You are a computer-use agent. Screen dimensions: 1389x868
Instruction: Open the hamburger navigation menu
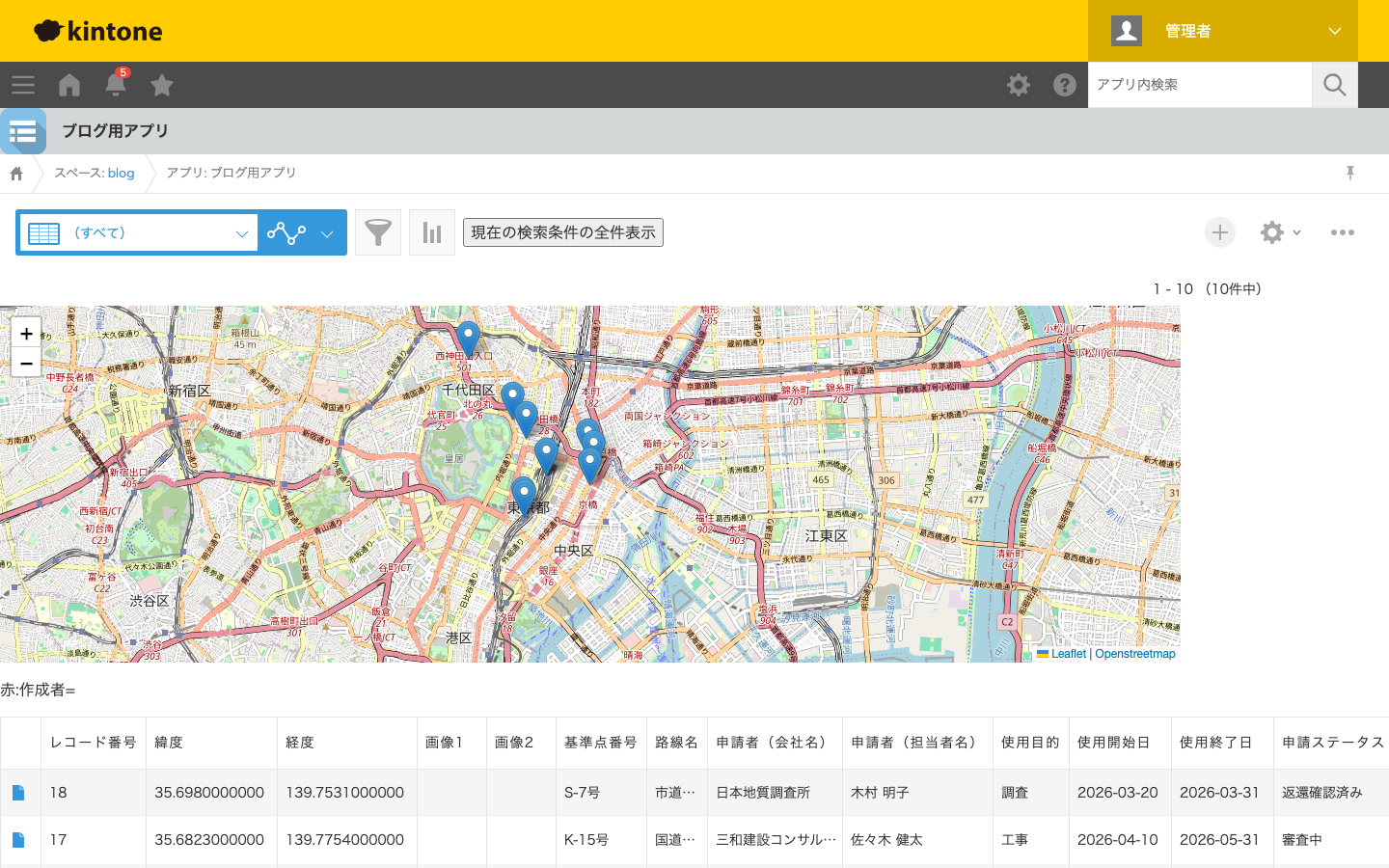(x=23, y=85)
